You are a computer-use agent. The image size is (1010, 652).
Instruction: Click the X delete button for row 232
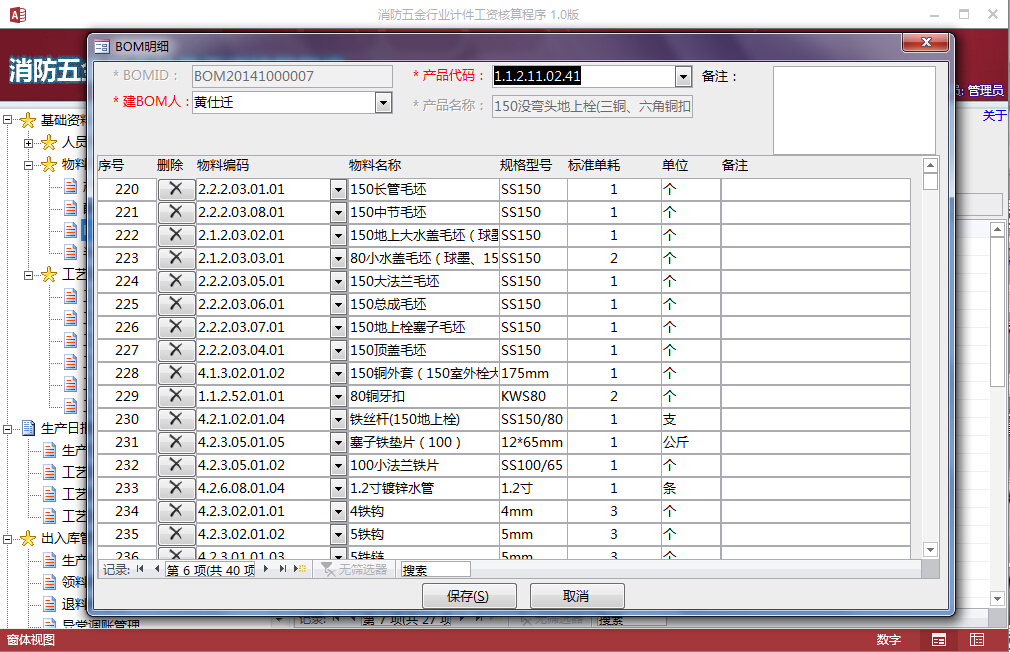tap(176, 465)
